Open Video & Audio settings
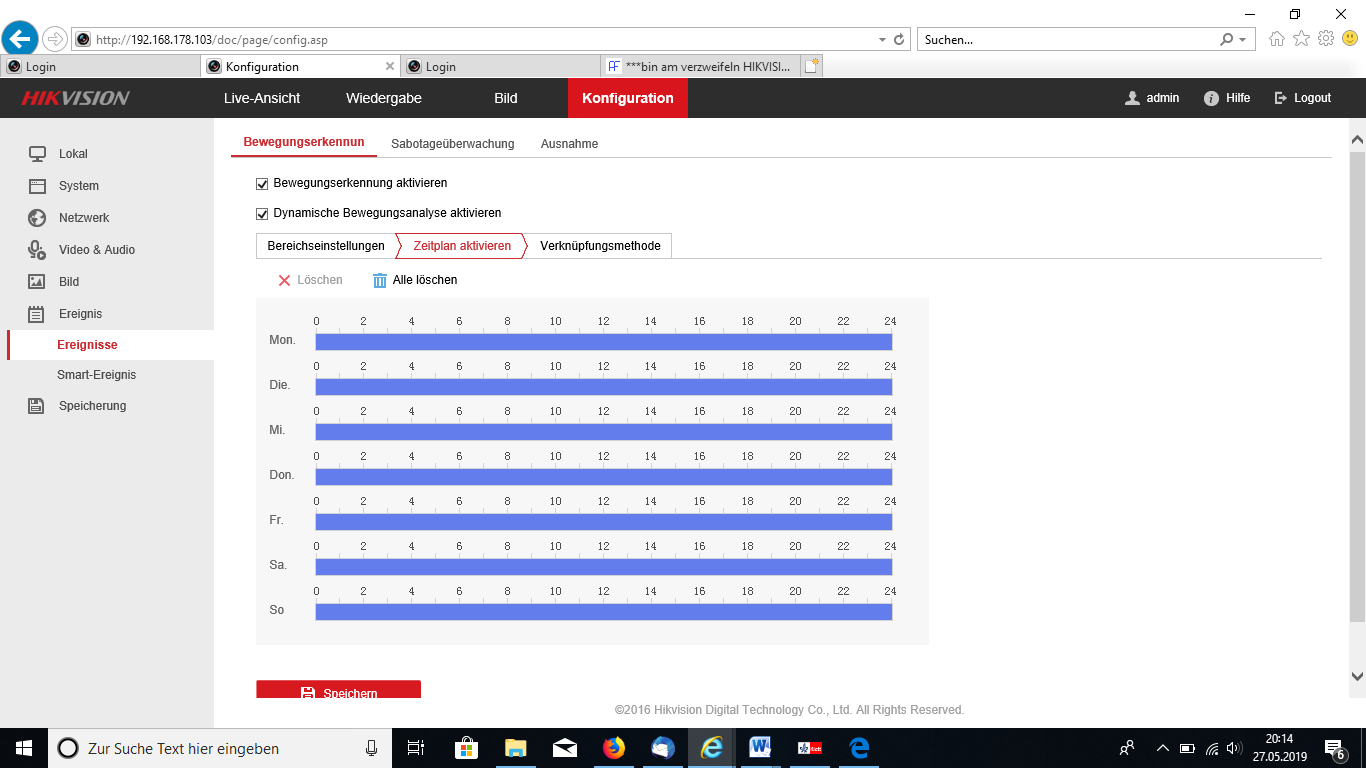This screenshot has width=1366, height=768. pyautogui.click(x=96, y=250)
